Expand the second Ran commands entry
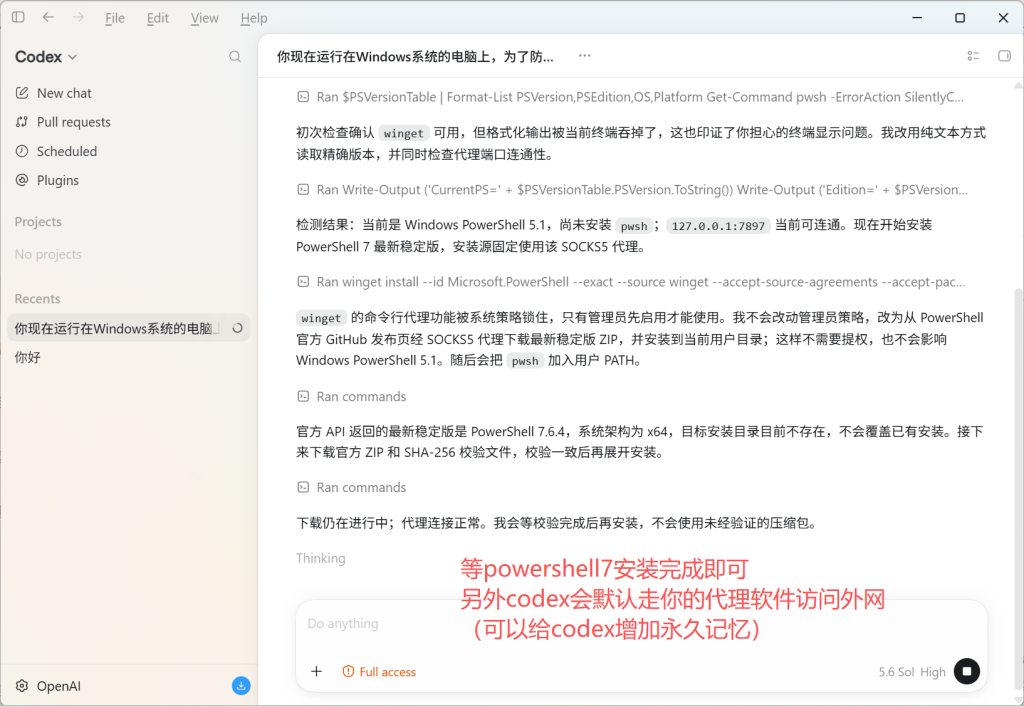Viewport: 1024px width, 707px height. click(351, 487)
